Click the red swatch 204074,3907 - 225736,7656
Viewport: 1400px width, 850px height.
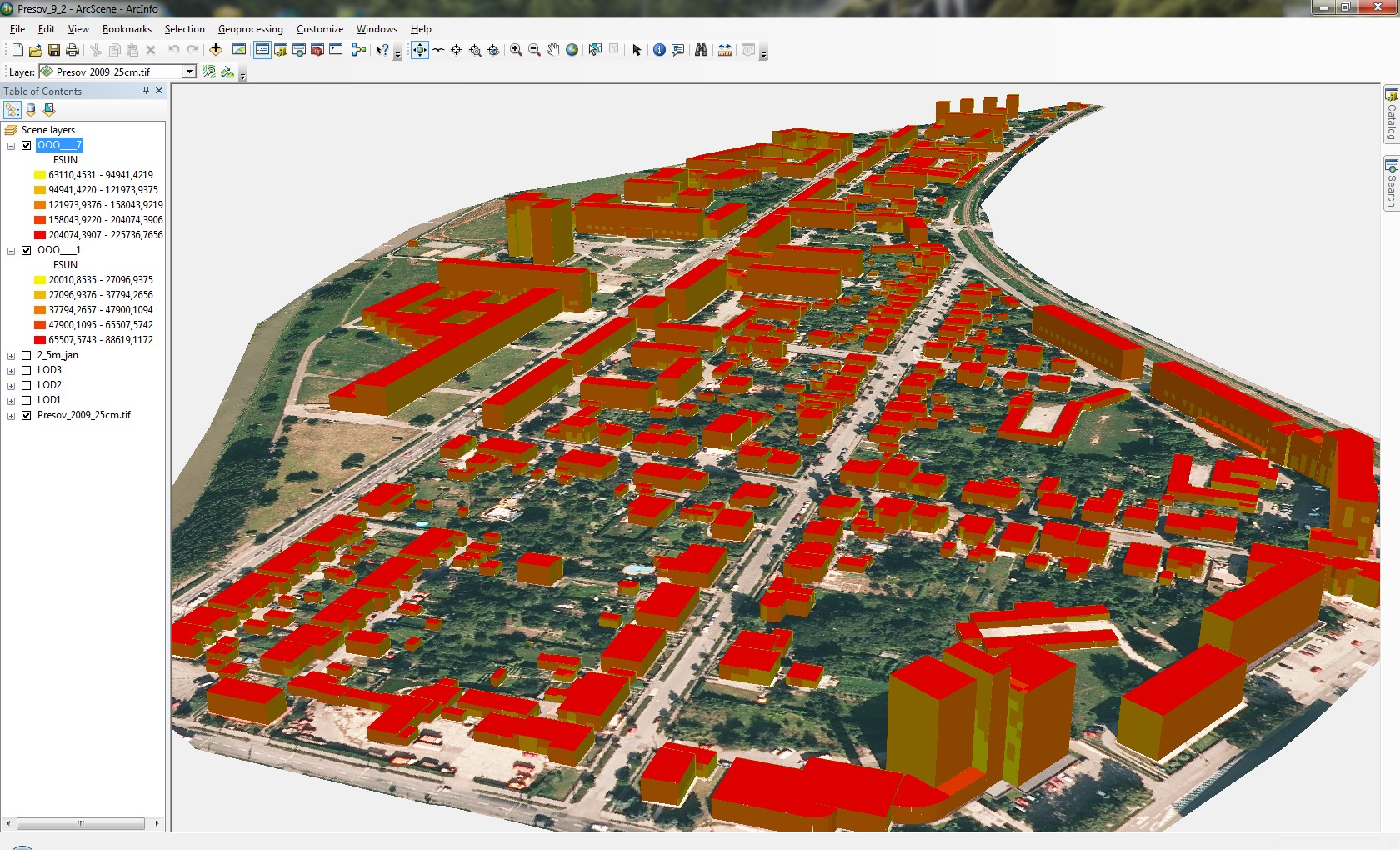[x=40, y=235]
